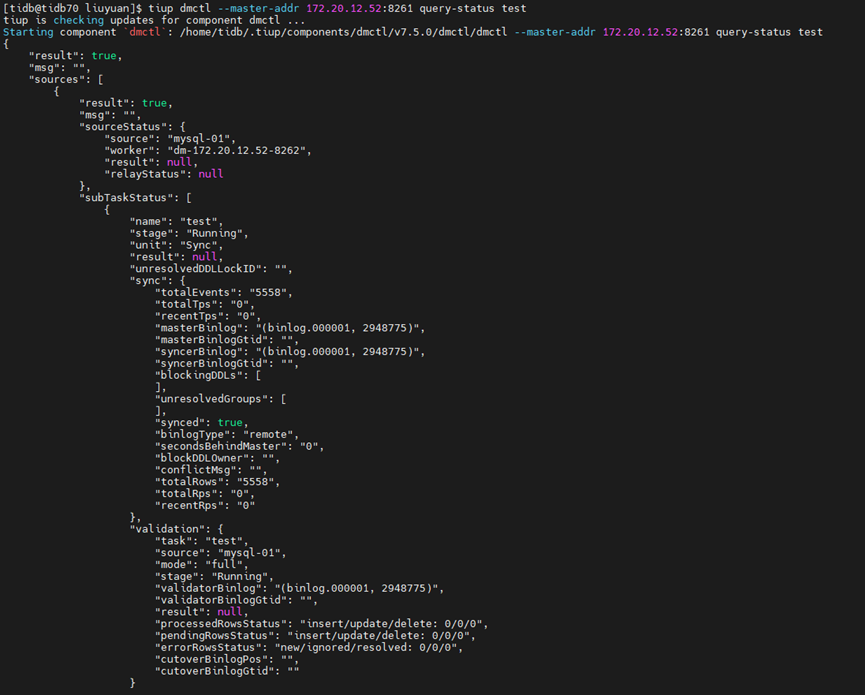Select the "totalTps": "0" line

coord(205,304)
